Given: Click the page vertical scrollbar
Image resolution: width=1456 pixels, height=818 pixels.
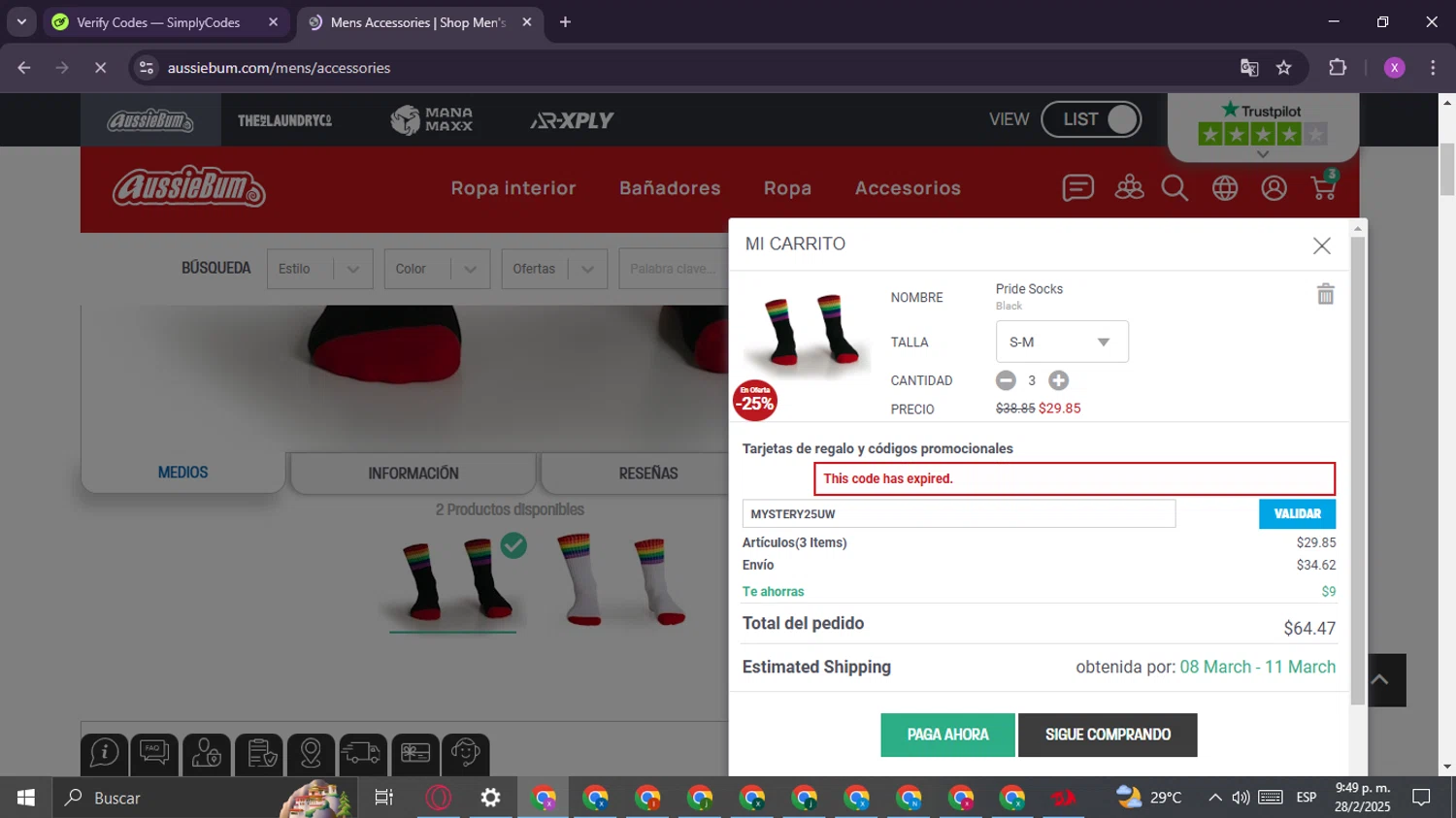Looking at the screenshot, I should pyautogui.click(x=1447, y=169).
